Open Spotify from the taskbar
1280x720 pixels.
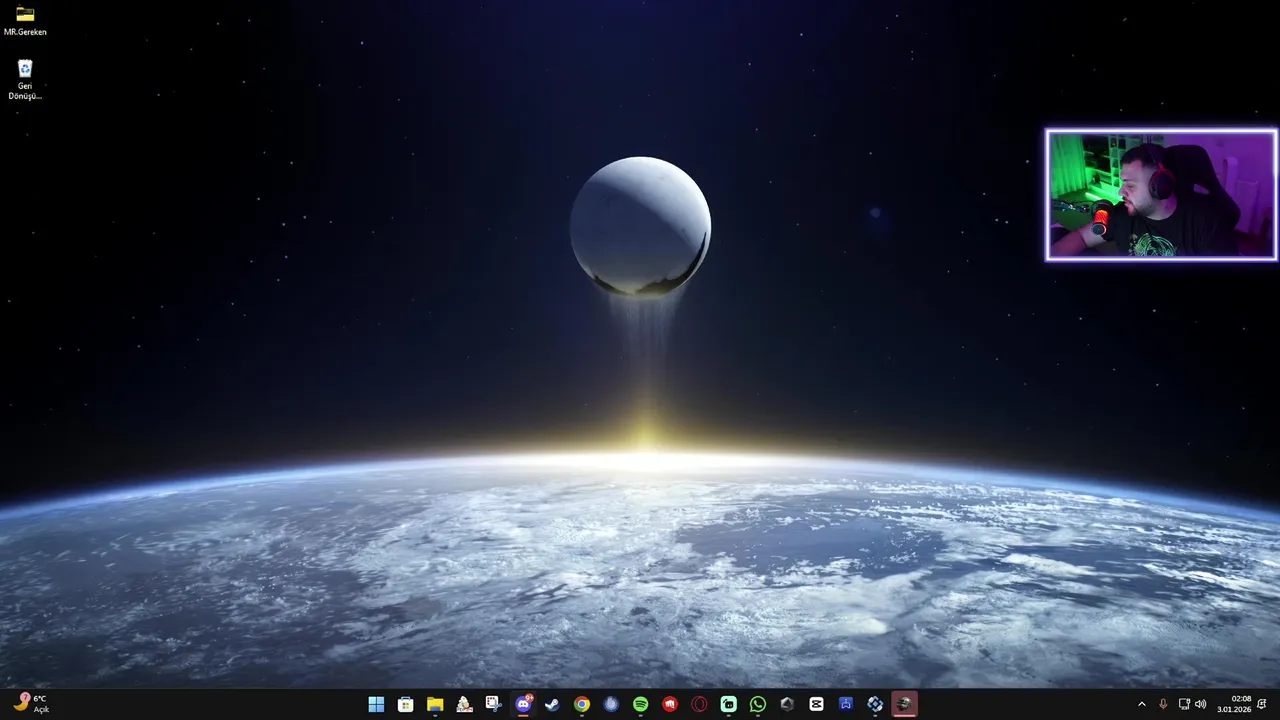click(x=640, y=704)
